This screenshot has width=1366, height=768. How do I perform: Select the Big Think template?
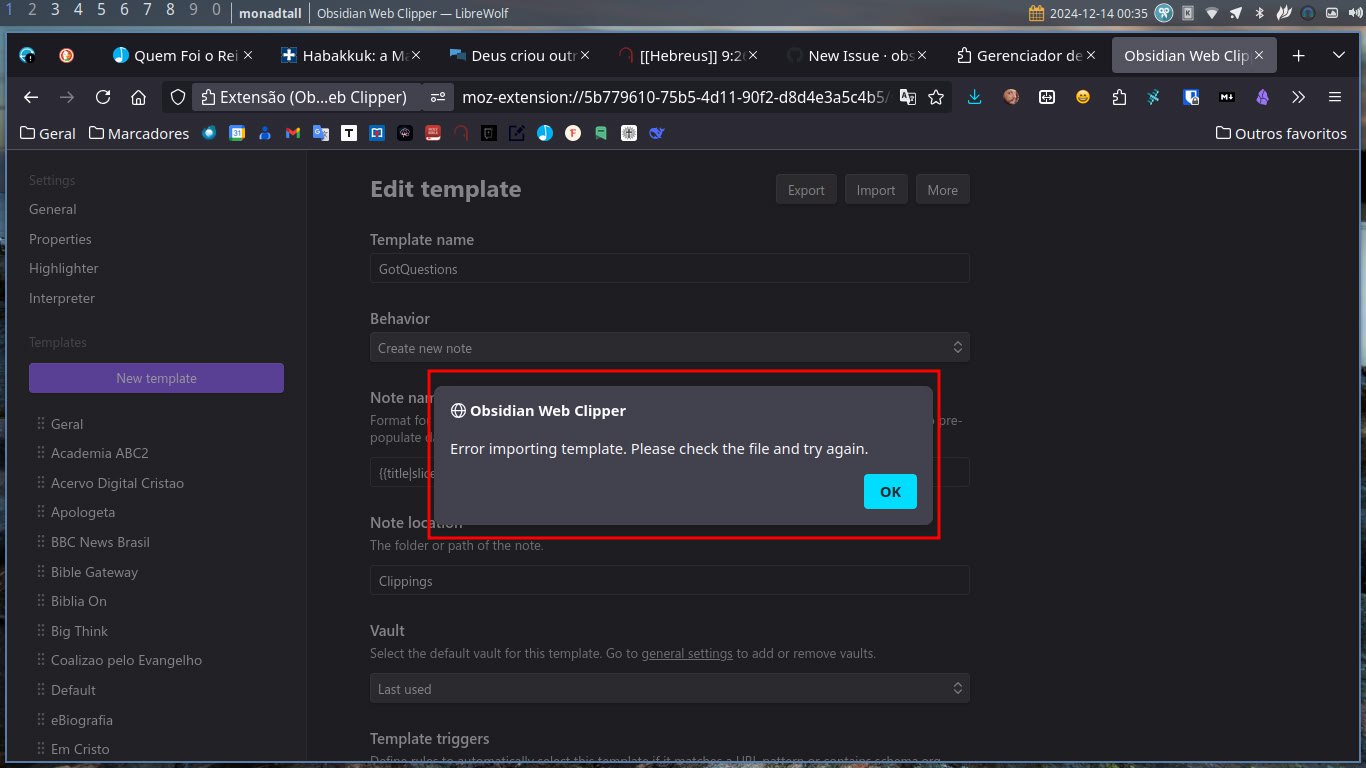79,631
